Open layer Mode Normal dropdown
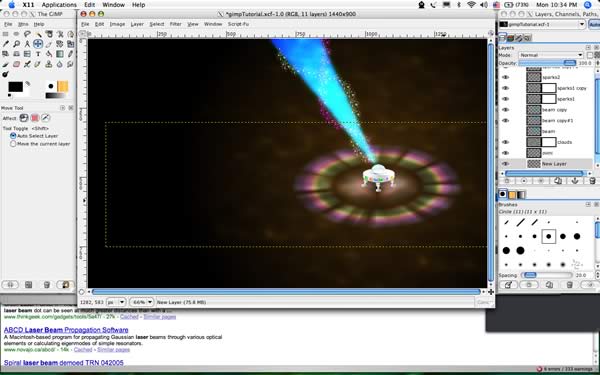Viewport: 600px width, 375px height. click(x=550, y=55)
